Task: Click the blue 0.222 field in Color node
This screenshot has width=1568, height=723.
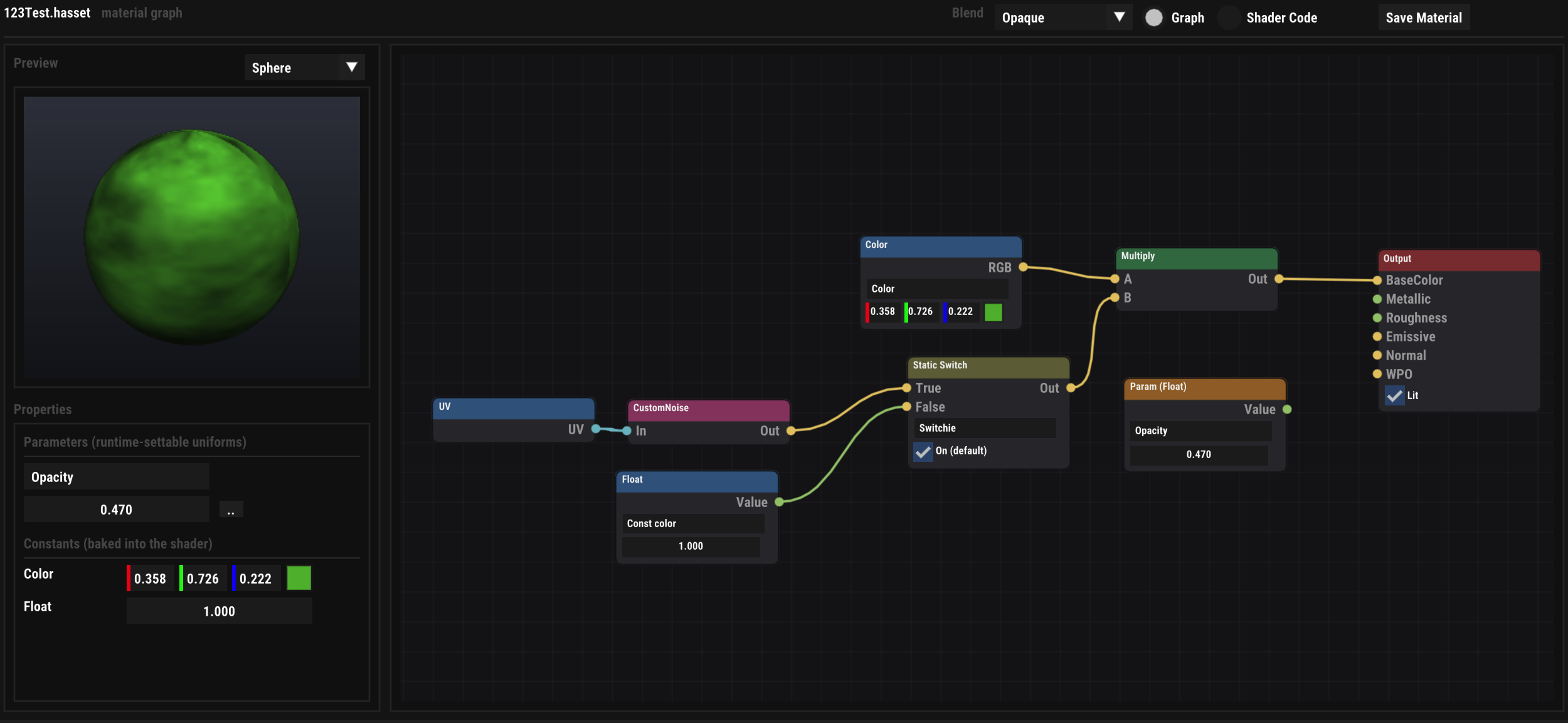Action: 961,312
